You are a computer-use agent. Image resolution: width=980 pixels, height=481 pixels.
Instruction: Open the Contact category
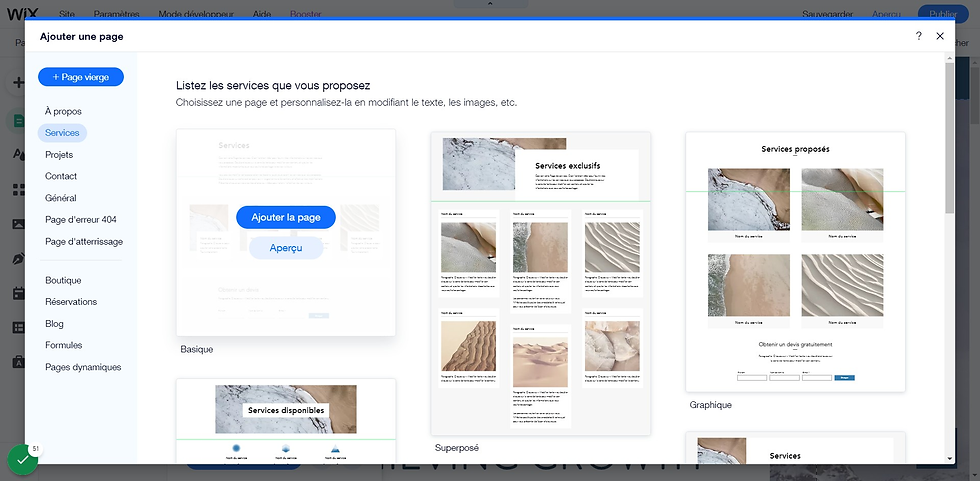tap(61, 176)
